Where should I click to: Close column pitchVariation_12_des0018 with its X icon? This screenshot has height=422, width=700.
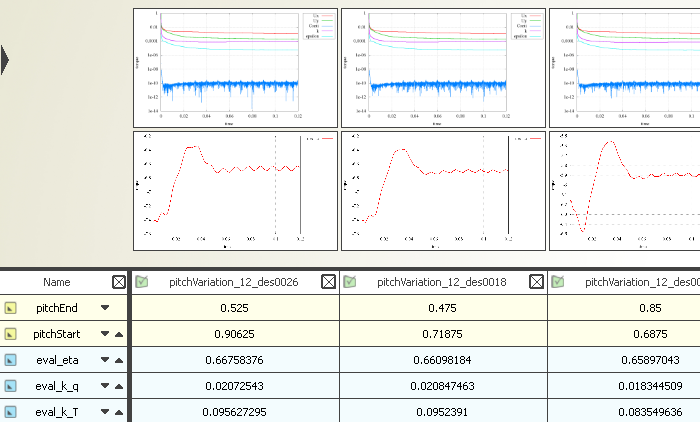[537, 281]
